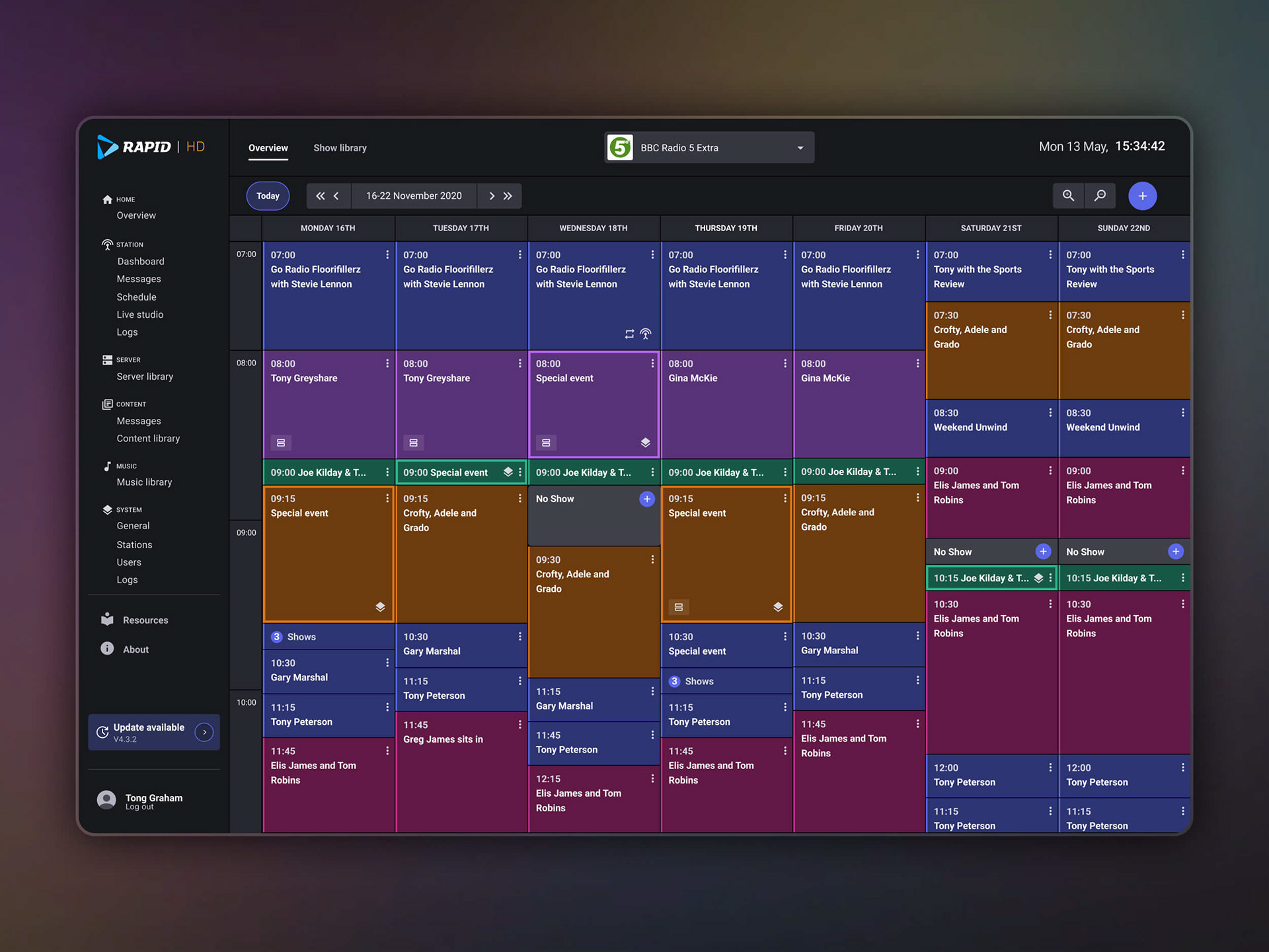Viewport: 1269px width, 952px height.
Task: Open options menu for Friday 11:45 Elis James
Action: coord(917,724)
